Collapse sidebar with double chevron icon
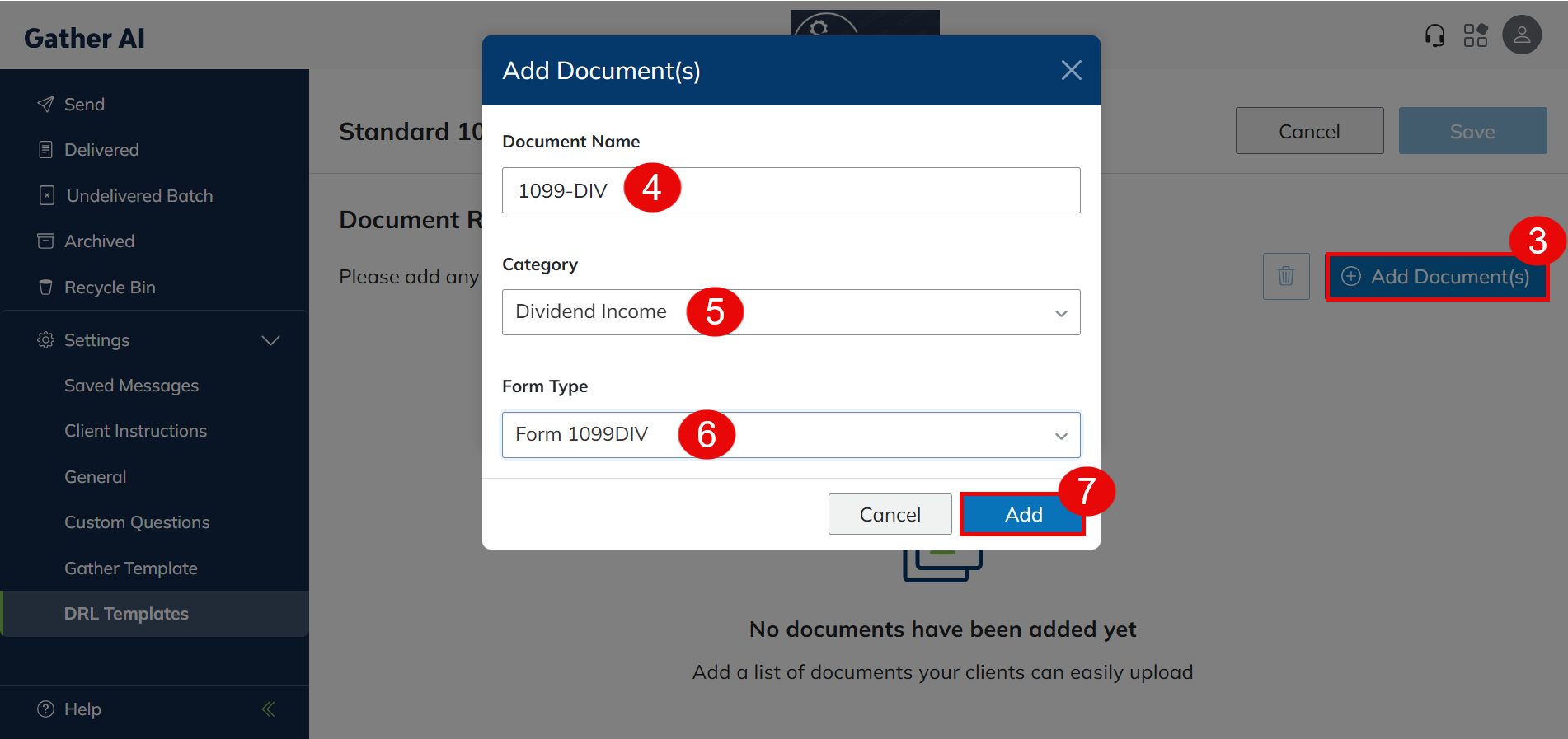The height and width of the screenshot is (739, 1568). pyautogui.click(x=268, y=709)
